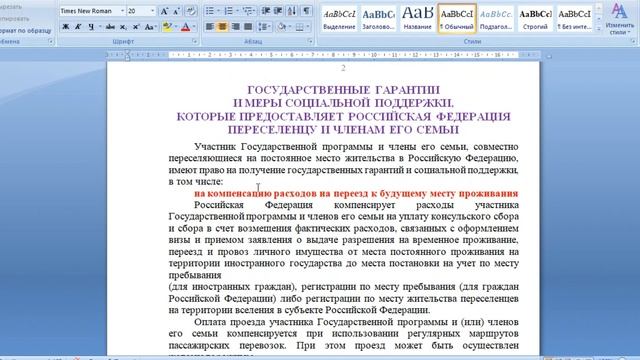Center align the text

222,27
